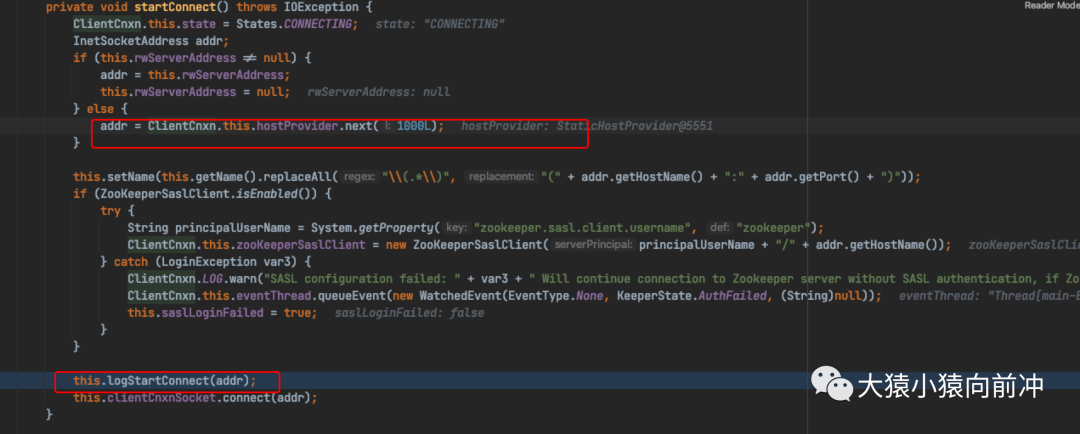The image size is (1080, 434).
Task: Click the if rwServerAddress null check line
Action: (x=193, y=58)
